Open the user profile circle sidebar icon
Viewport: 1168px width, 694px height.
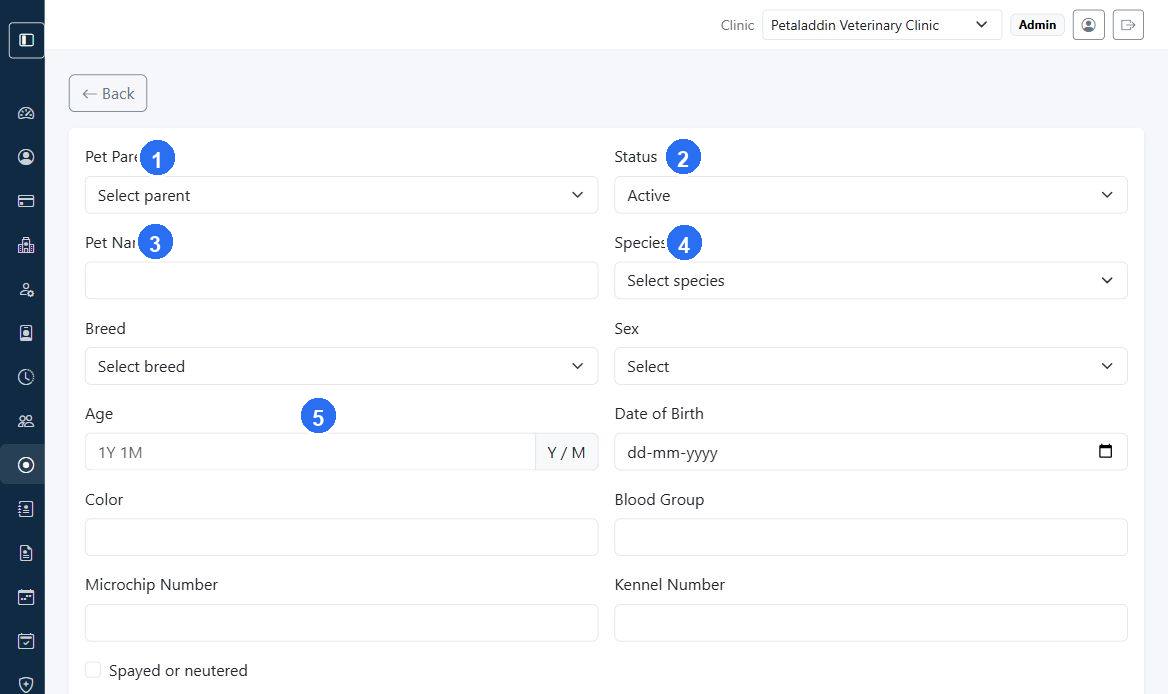26,157
